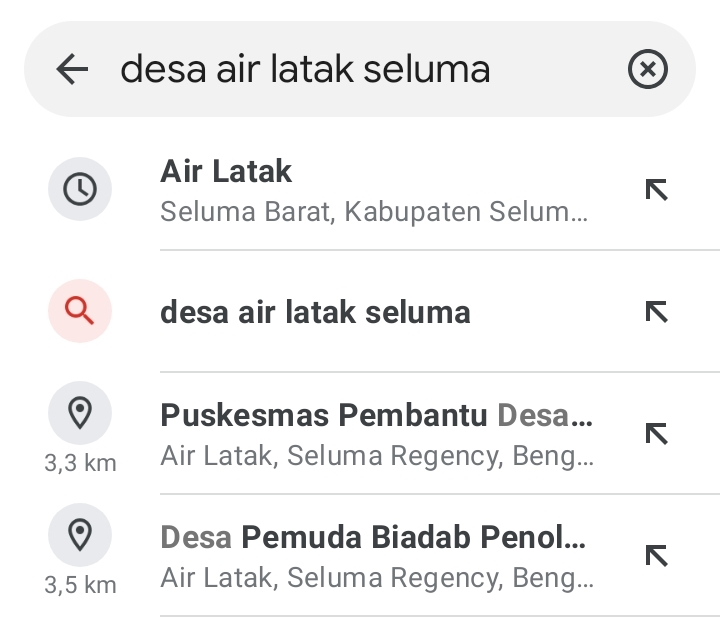Click the clock history icon for Air Latak
The height and width of the screenshot is (620, 720).
[x=80, y=189]
